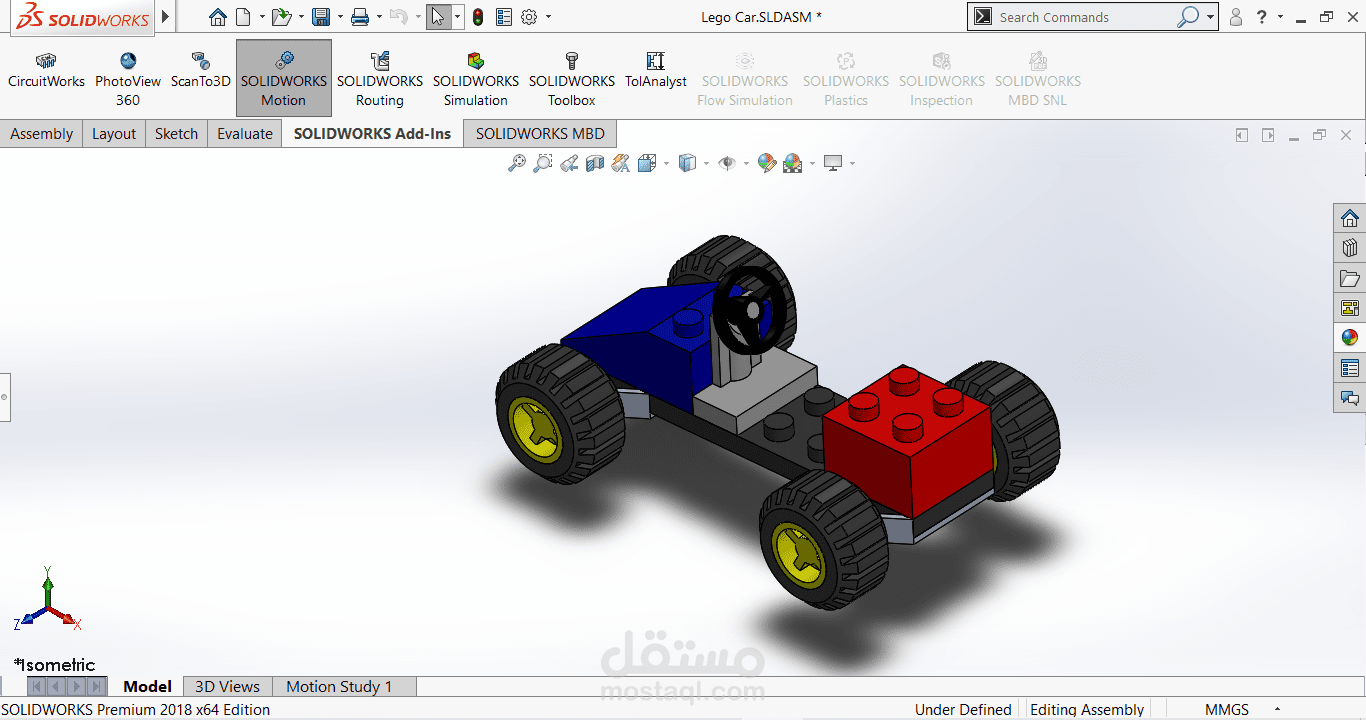1366x720 pixels.
Task: Click Apply Scene icon
Action: [x=793, y=163]
